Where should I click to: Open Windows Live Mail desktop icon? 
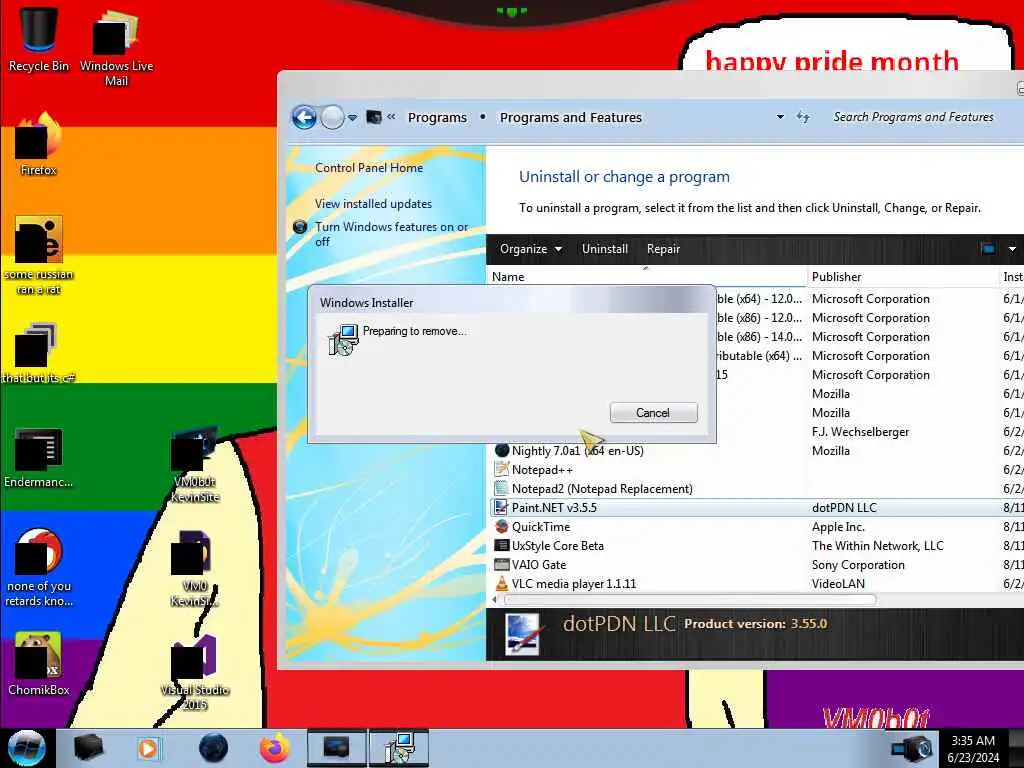[x=116, y=47]
